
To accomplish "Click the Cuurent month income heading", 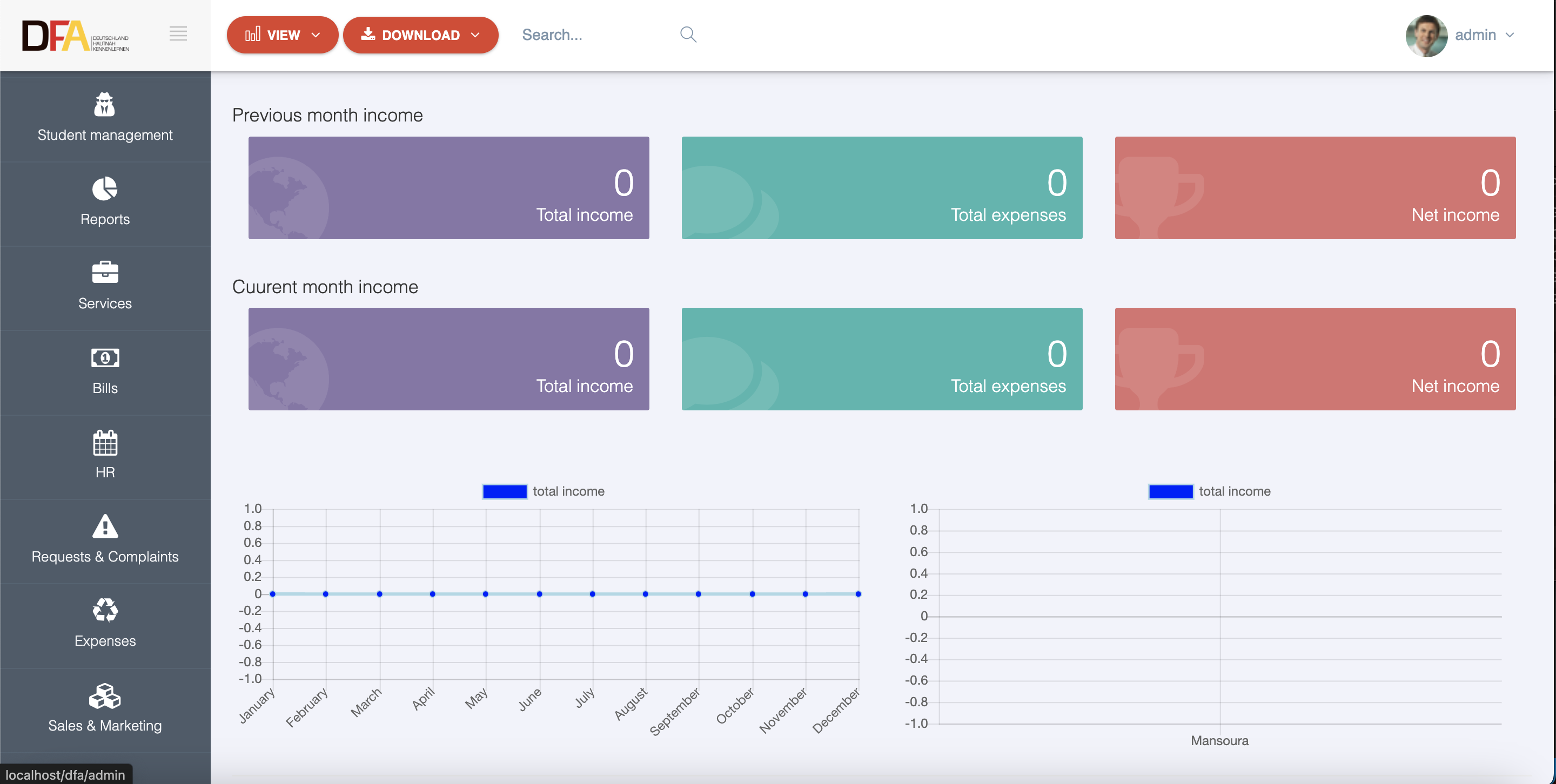I will pos(325,287).
